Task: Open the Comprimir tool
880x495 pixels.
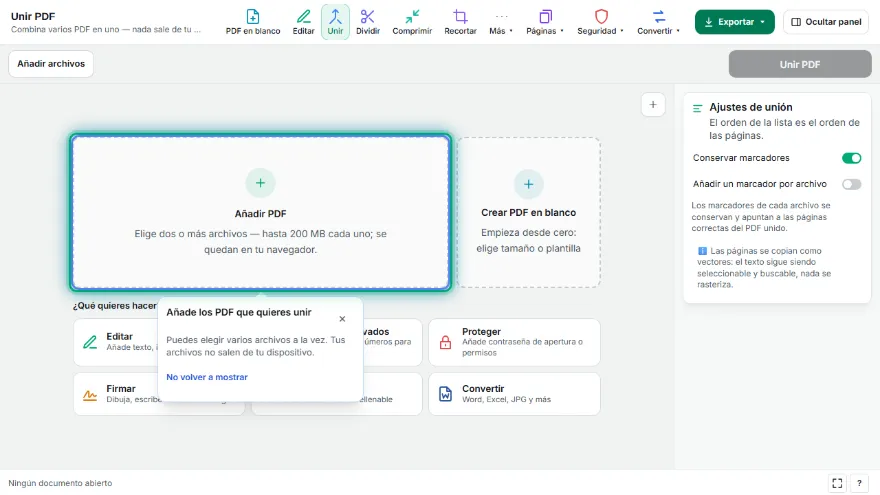Action: 412,22
